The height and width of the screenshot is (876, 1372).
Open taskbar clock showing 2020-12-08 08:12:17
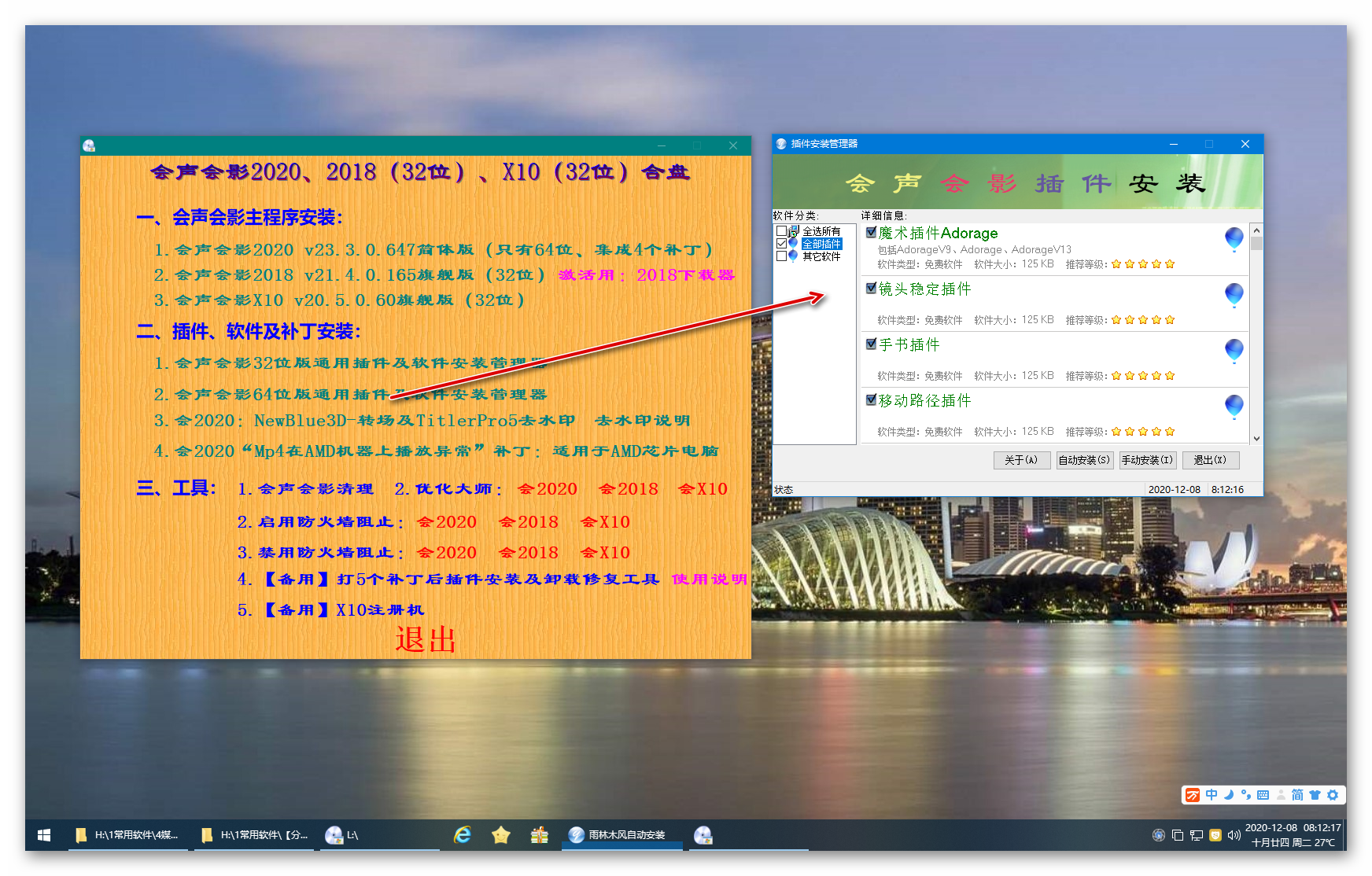pos(1293,835)
